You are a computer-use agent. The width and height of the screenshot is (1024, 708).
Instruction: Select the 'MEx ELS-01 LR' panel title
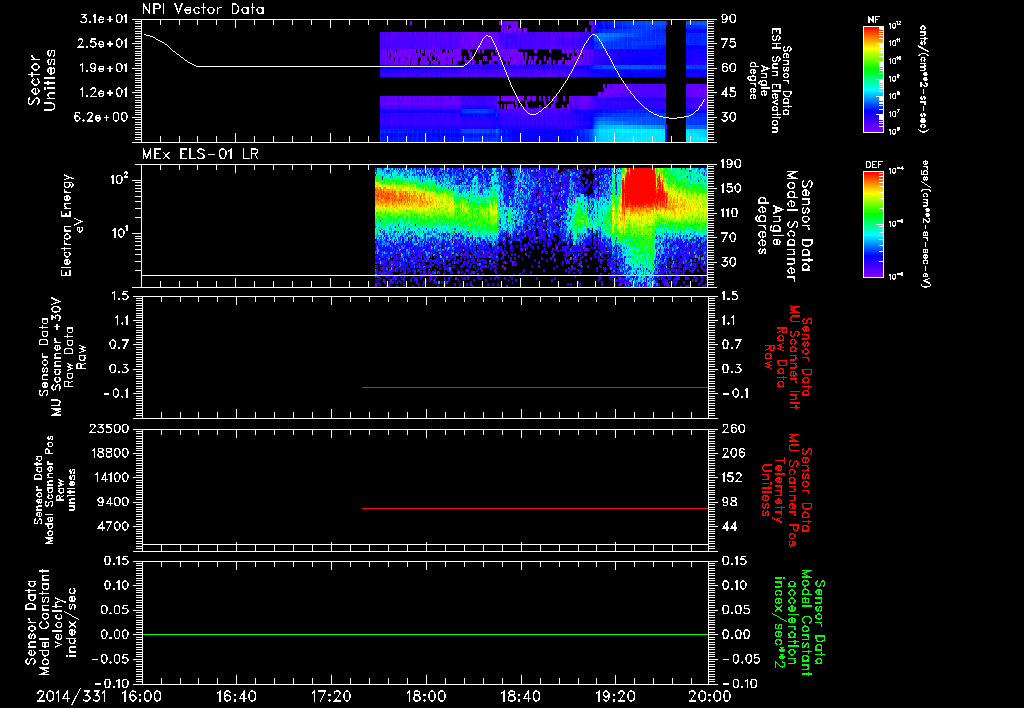click(x=200, y=154)
